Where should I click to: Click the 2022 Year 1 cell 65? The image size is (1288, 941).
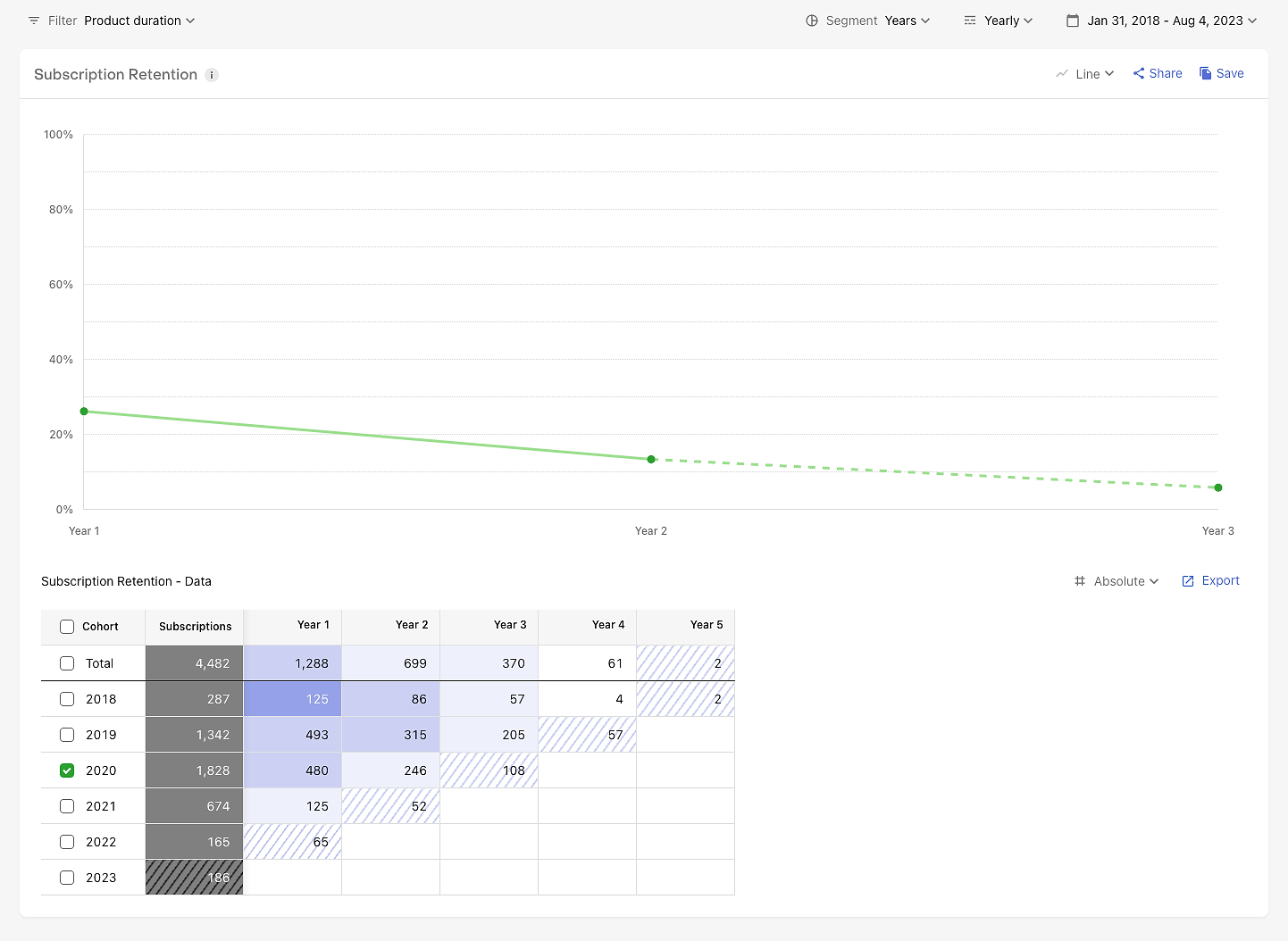pos(293,842)
